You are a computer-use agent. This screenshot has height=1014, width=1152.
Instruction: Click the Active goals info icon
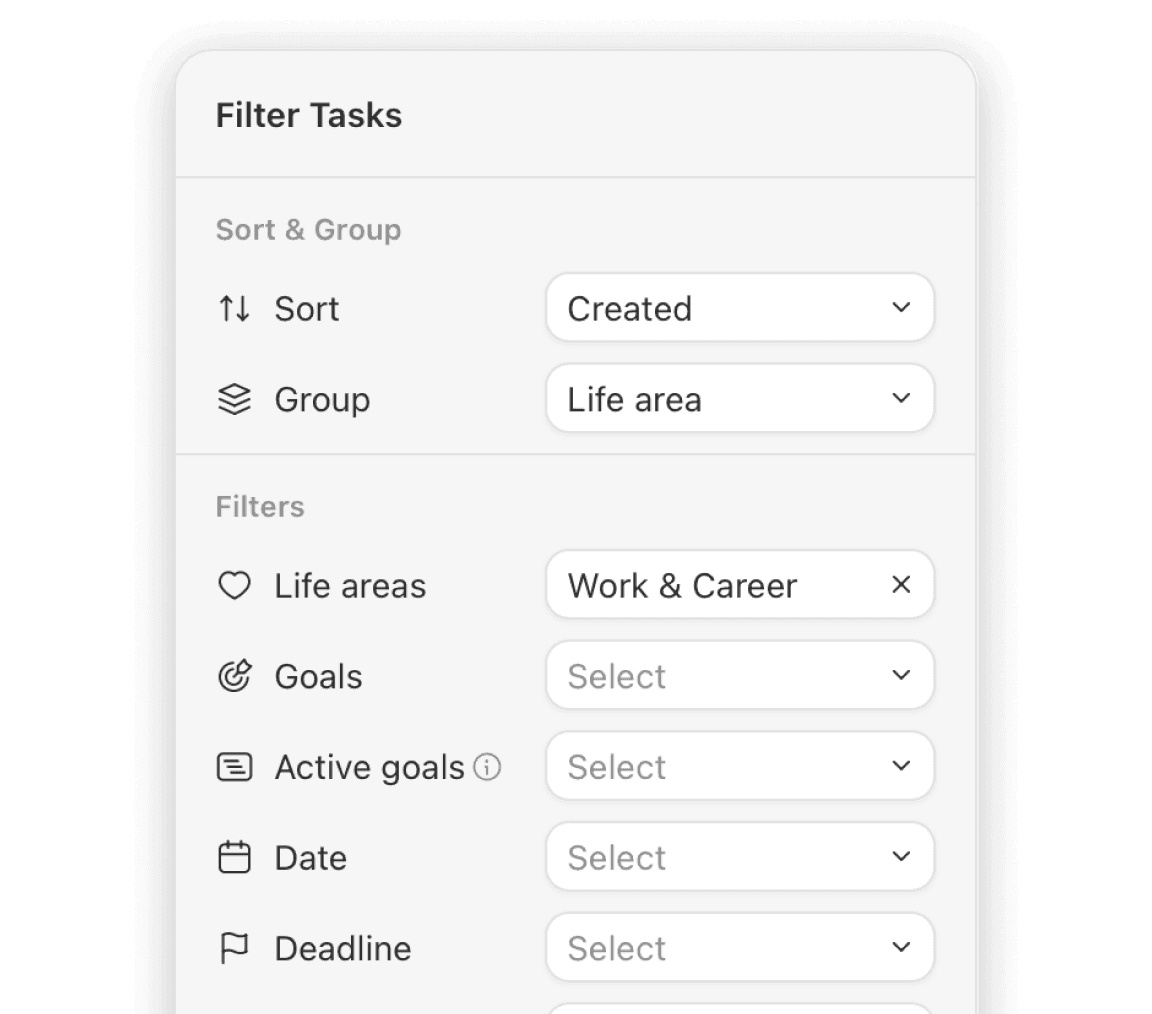tap(487, 768)
